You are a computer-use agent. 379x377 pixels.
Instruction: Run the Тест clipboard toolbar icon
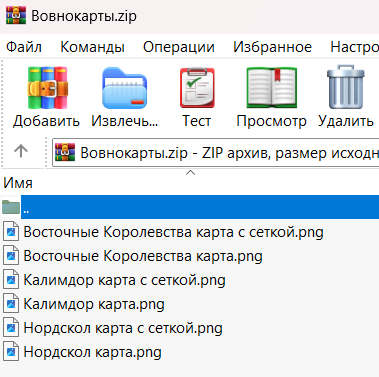[x=197, y=87]
